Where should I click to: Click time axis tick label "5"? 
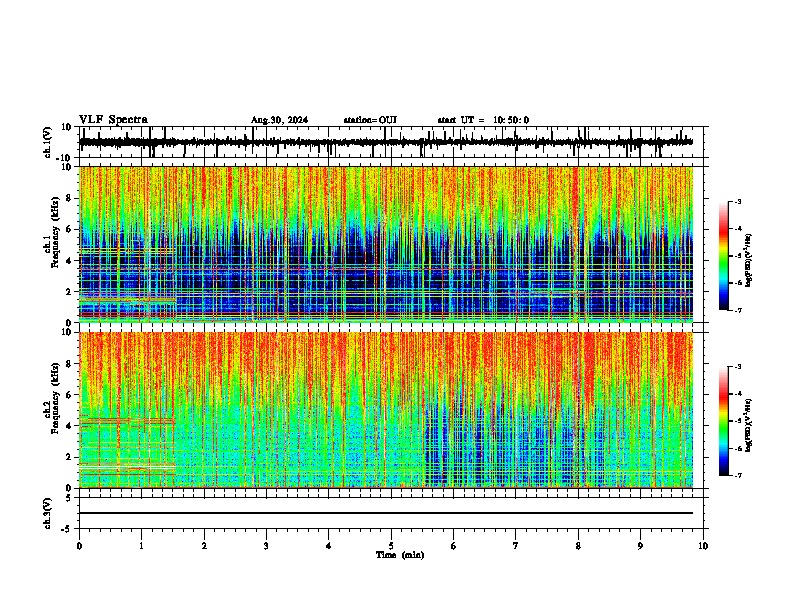coord(391,546)
